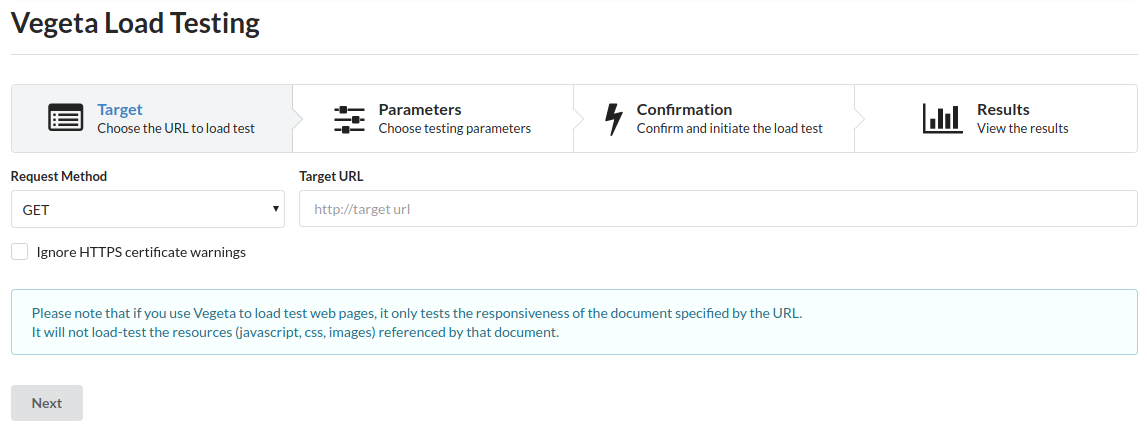Go to the Confirmation step
Viewport: 1147px width, 432px height.
pyautogui.click(x=714, y=118)
